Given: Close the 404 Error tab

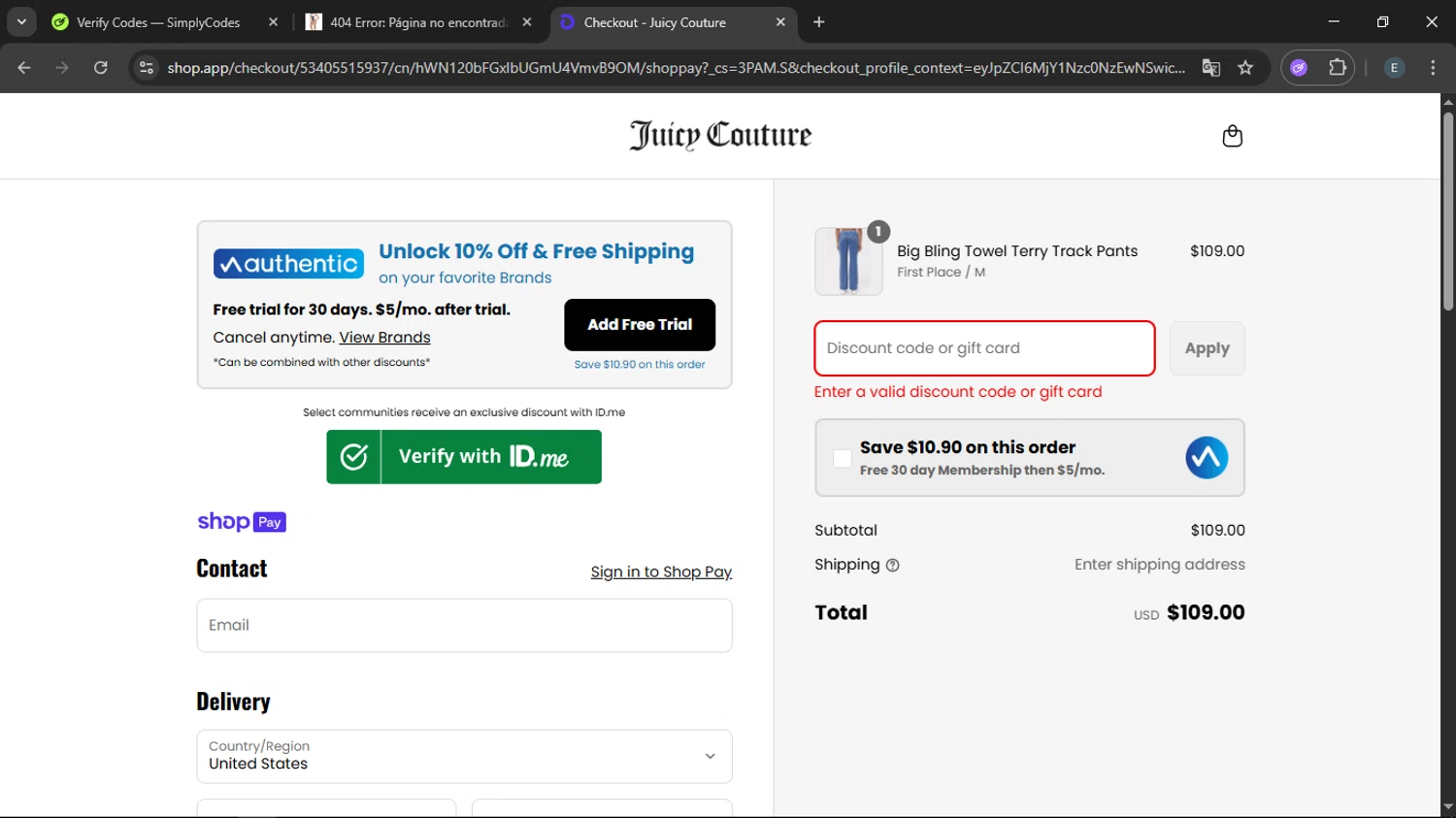Looking at the screenshot, I should (527, 22).
